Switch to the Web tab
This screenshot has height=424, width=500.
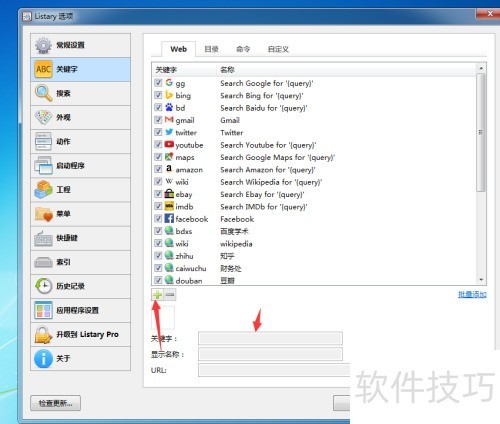coord(179,49)
